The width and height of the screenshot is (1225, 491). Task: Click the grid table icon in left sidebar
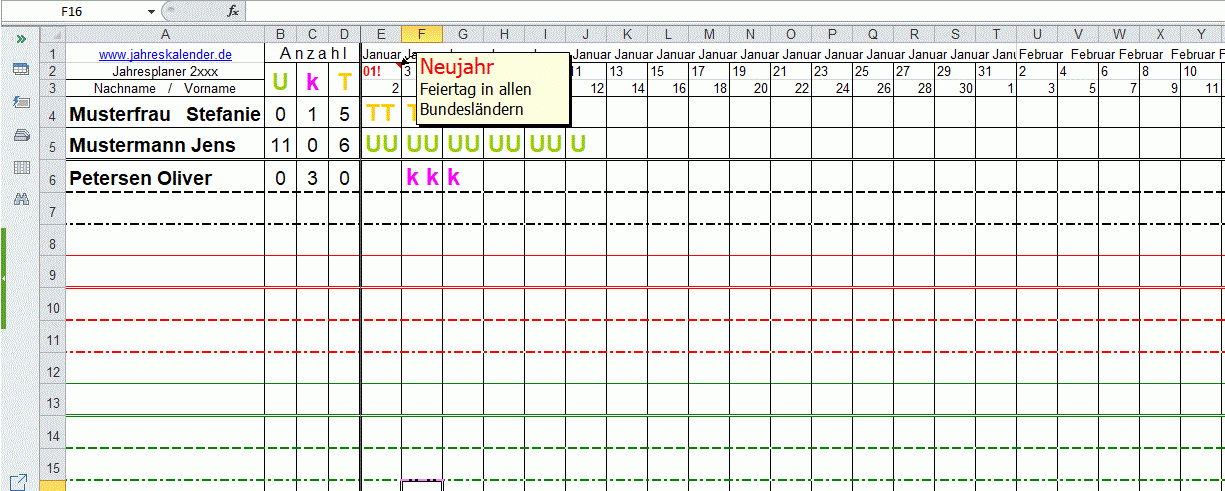pos(21,167)
